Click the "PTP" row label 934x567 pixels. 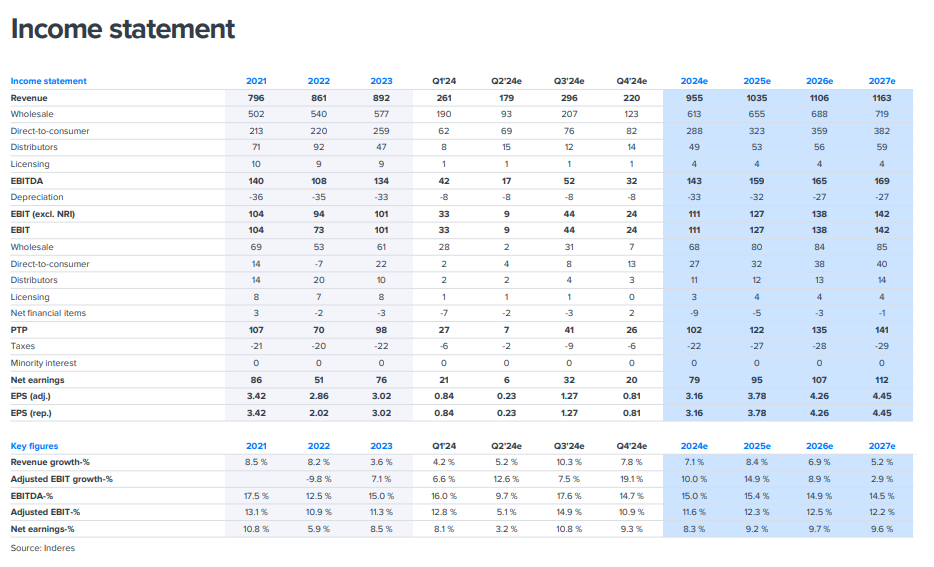(19, 329)
